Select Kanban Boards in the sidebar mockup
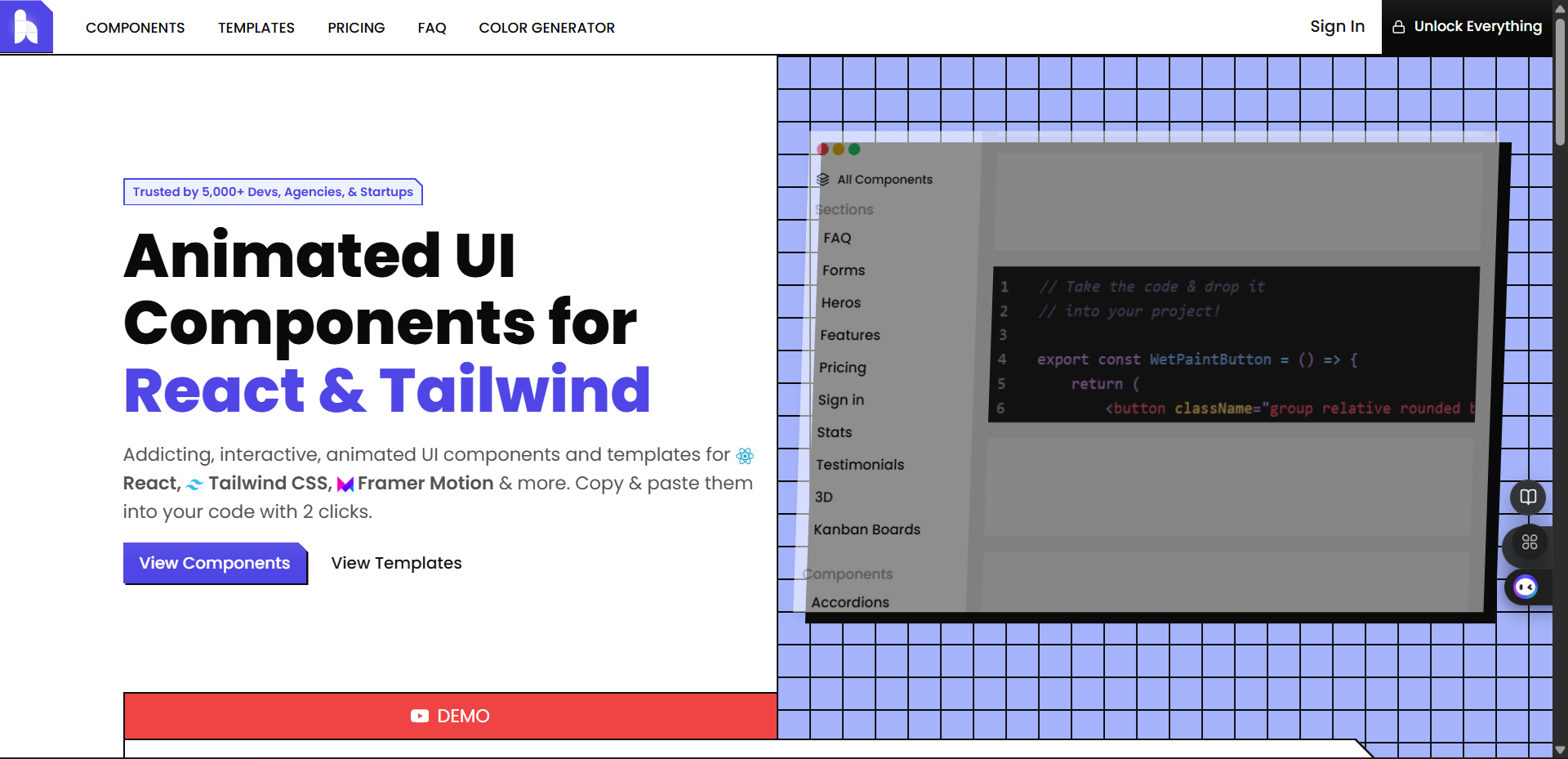 click(x=866, y=529)
